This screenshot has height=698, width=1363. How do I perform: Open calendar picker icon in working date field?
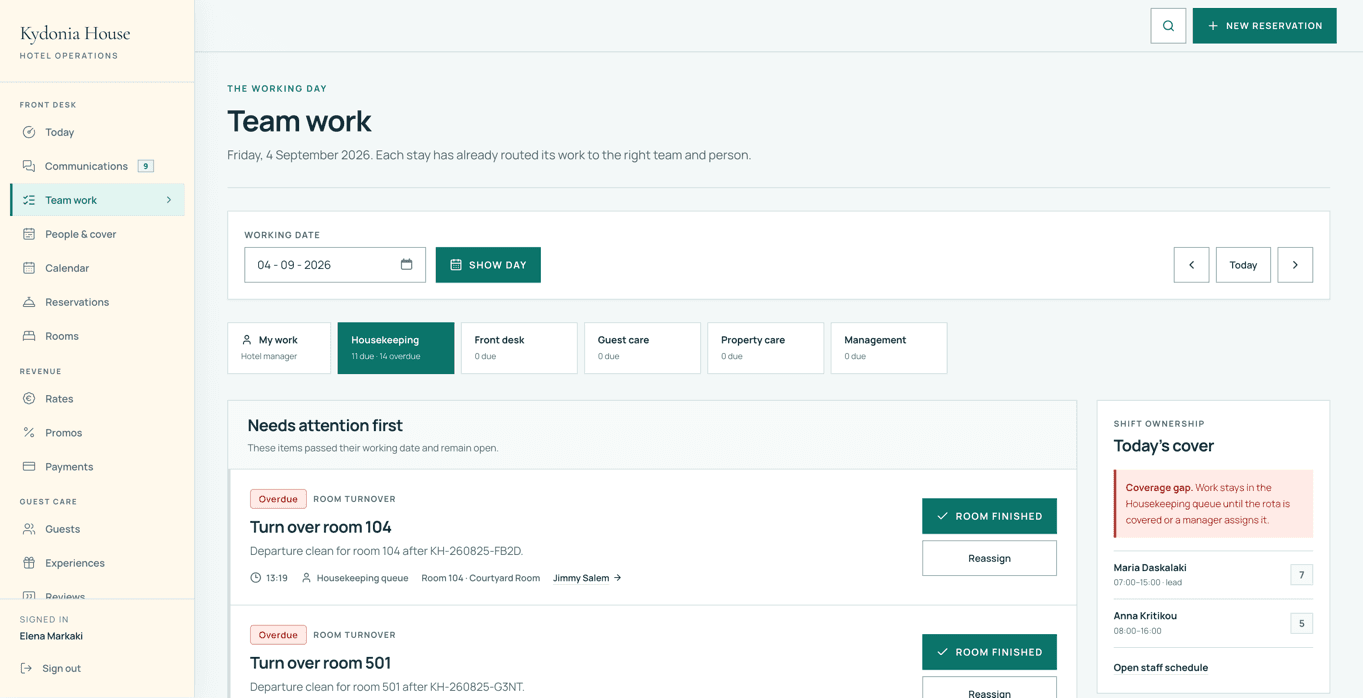point(406,265)
